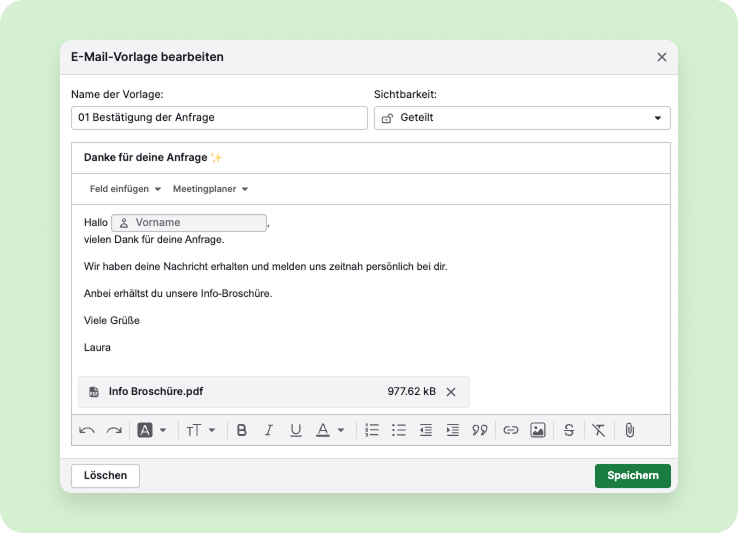The image size is (738, 533).
Task: Click the Löschen button
Action: click(x=105, y=476)
